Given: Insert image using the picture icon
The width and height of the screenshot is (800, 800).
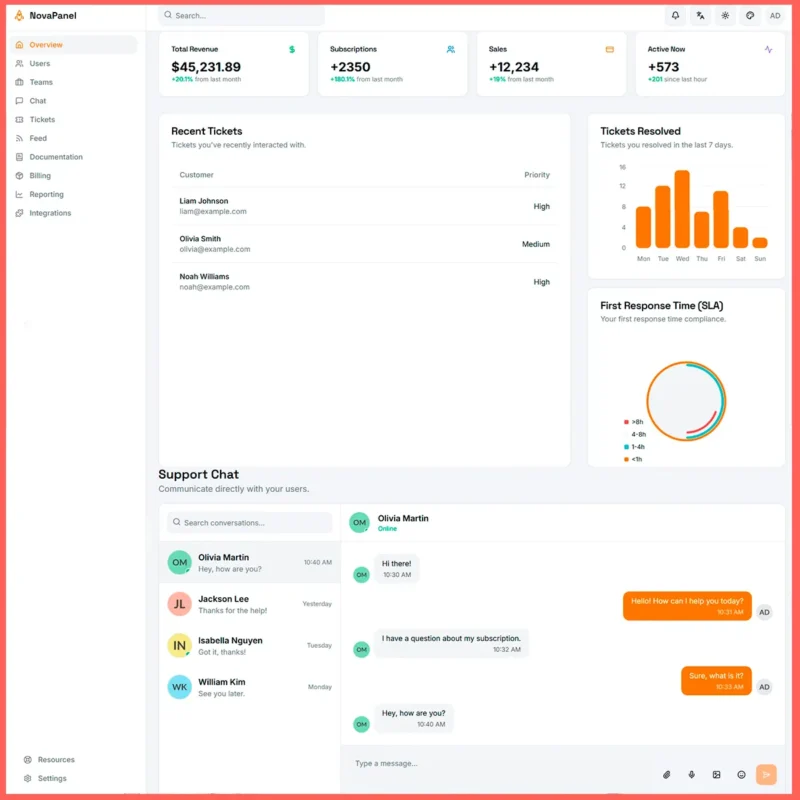Looking at the screenshot, I should (x=717, y=774).
